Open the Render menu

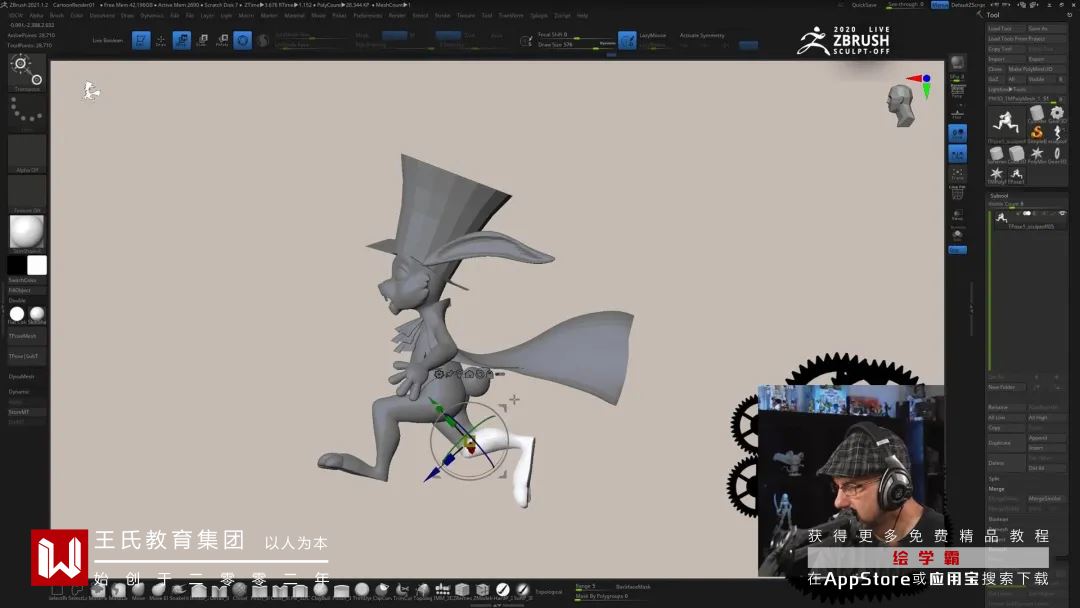[x=397, y=15]
